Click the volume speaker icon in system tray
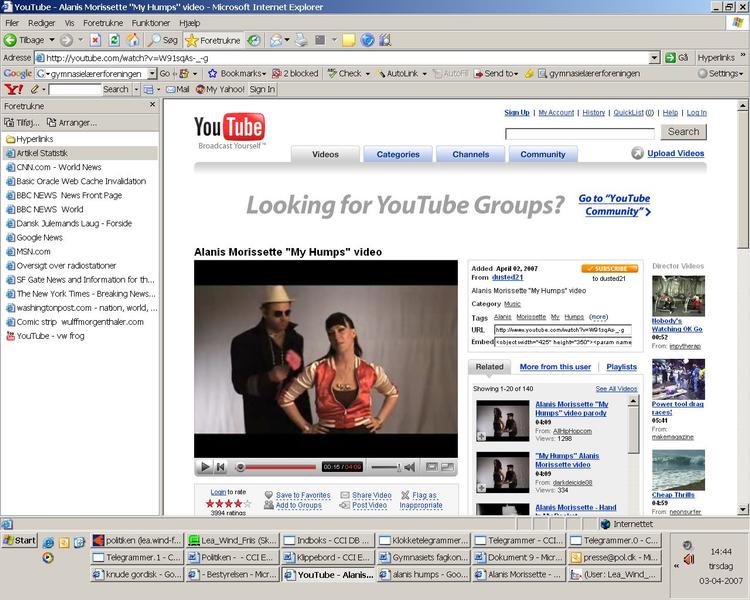The height and width of the screenshot is (600, 750). (x=689, y=559)
